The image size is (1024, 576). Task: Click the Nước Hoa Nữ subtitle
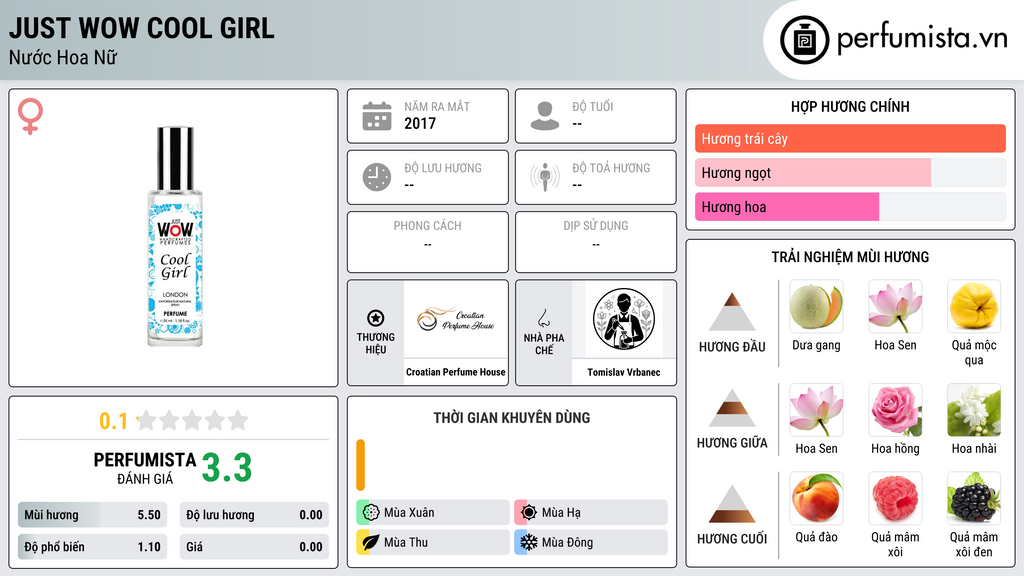pyautogui.click(x=63, y=57)
